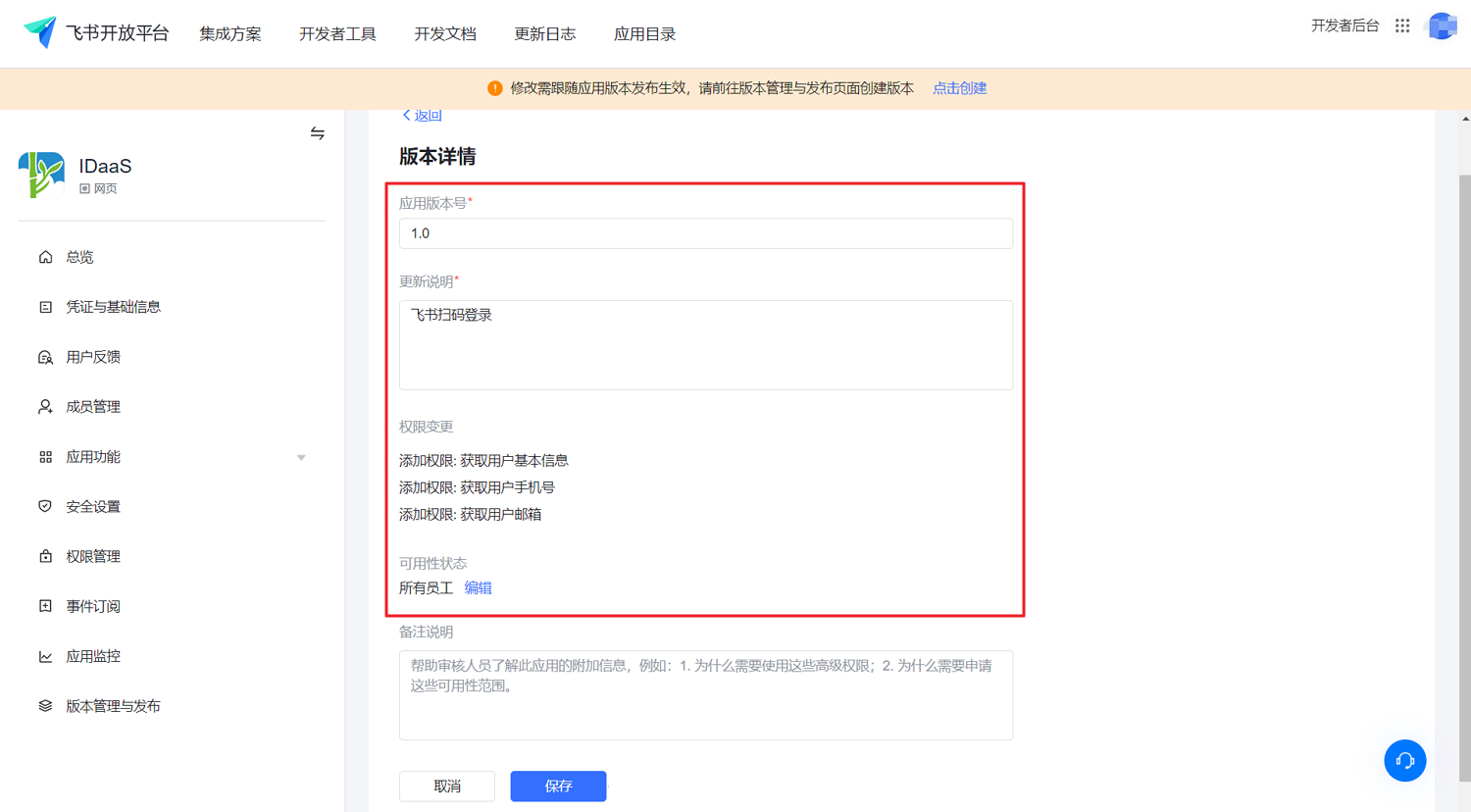Click the 保存 button
The height and width of the screenshot is (812, 1471).
click(558, 787)
